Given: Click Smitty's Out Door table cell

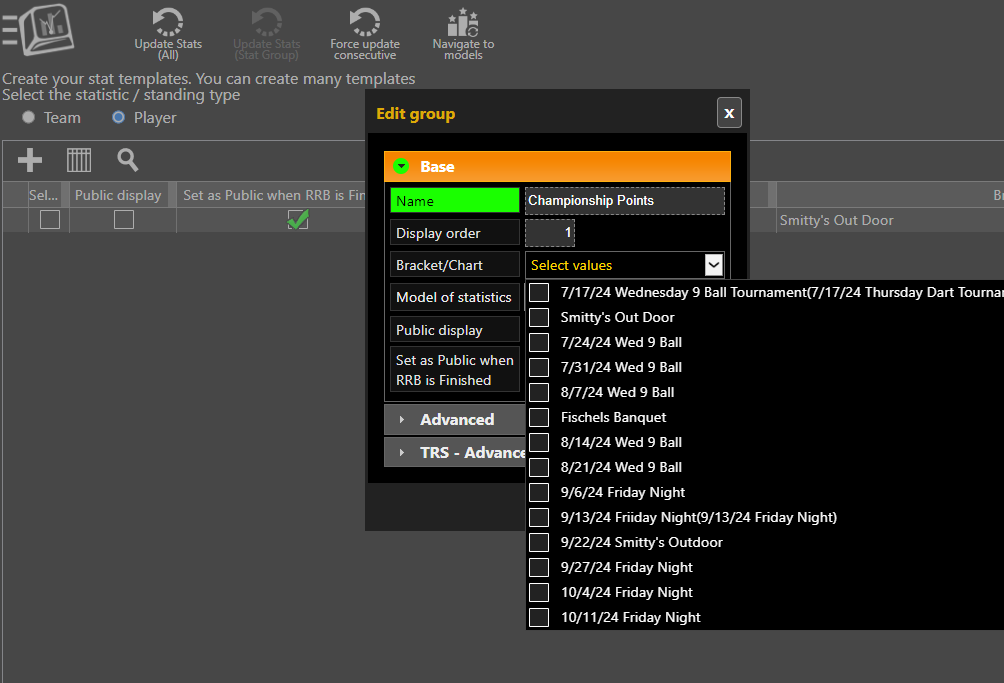Looking at the screenshot, I should click(x=890, y=220).
